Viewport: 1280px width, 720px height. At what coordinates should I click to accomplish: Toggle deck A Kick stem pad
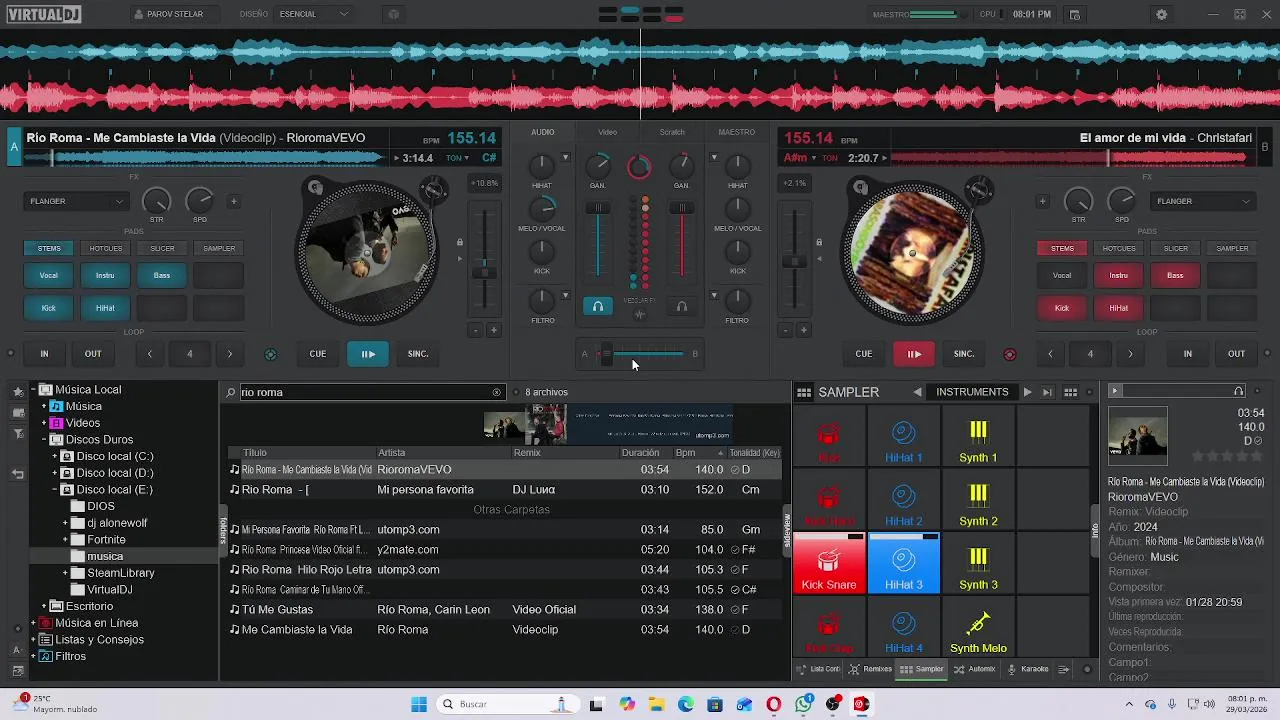49,308
